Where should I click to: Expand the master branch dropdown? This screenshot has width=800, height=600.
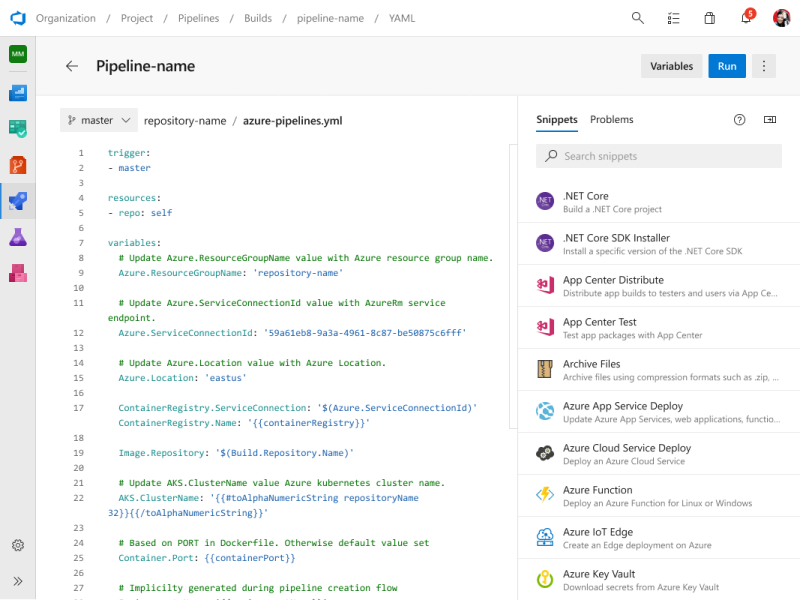coord(98,120)
